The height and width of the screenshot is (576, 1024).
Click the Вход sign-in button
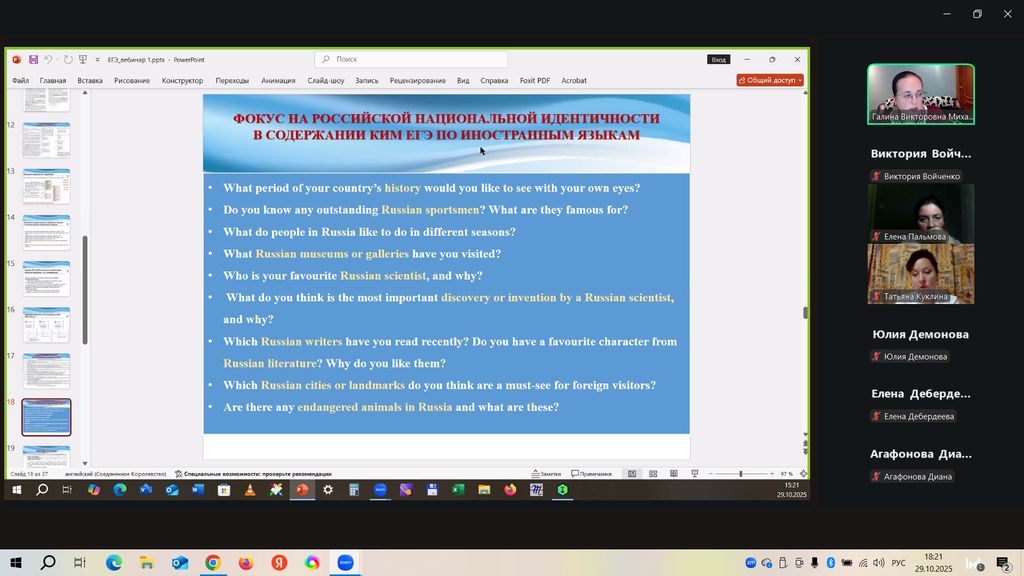(718, 60)
